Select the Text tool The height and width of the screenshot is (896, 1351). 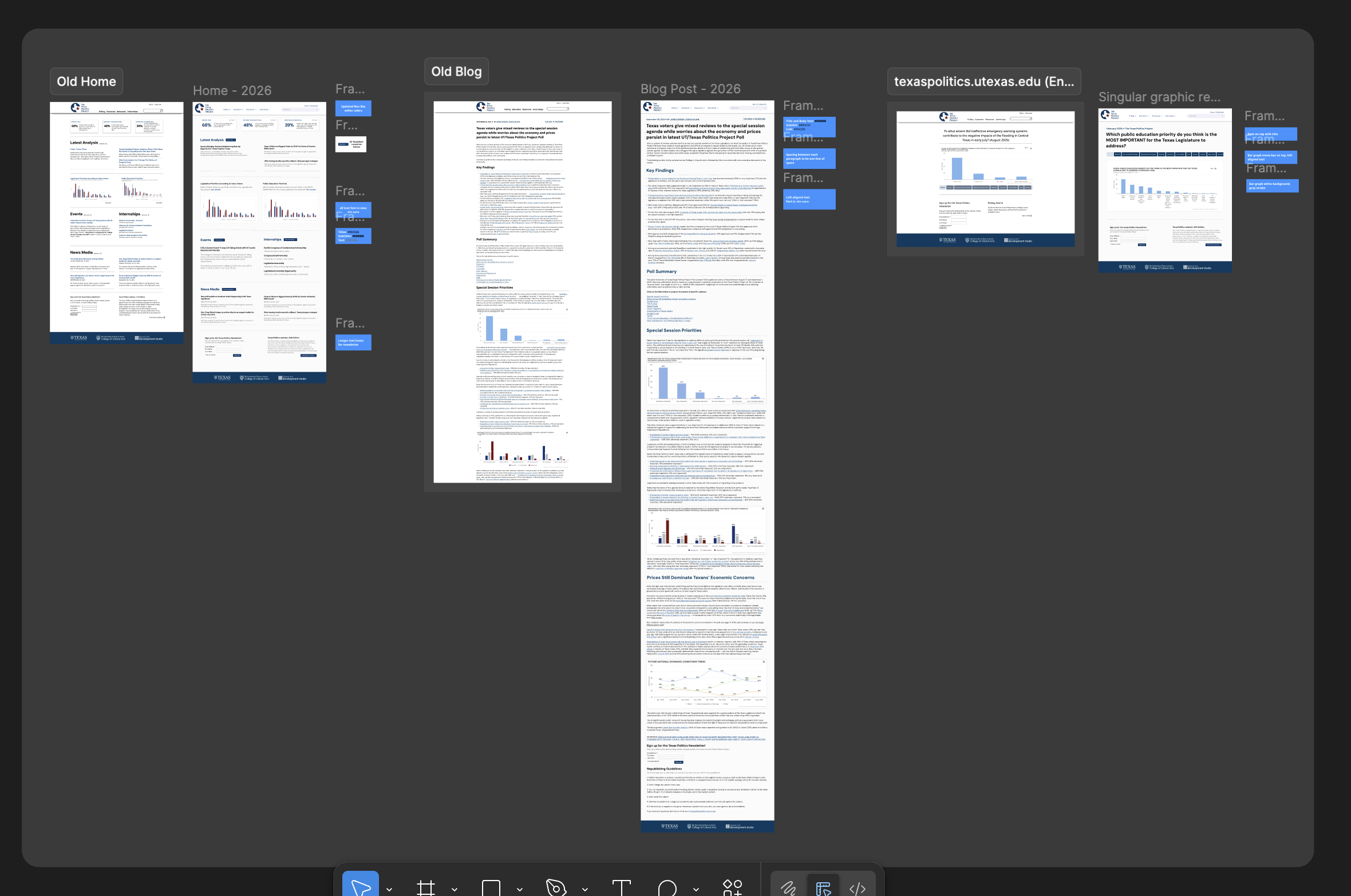click(621, 888)
